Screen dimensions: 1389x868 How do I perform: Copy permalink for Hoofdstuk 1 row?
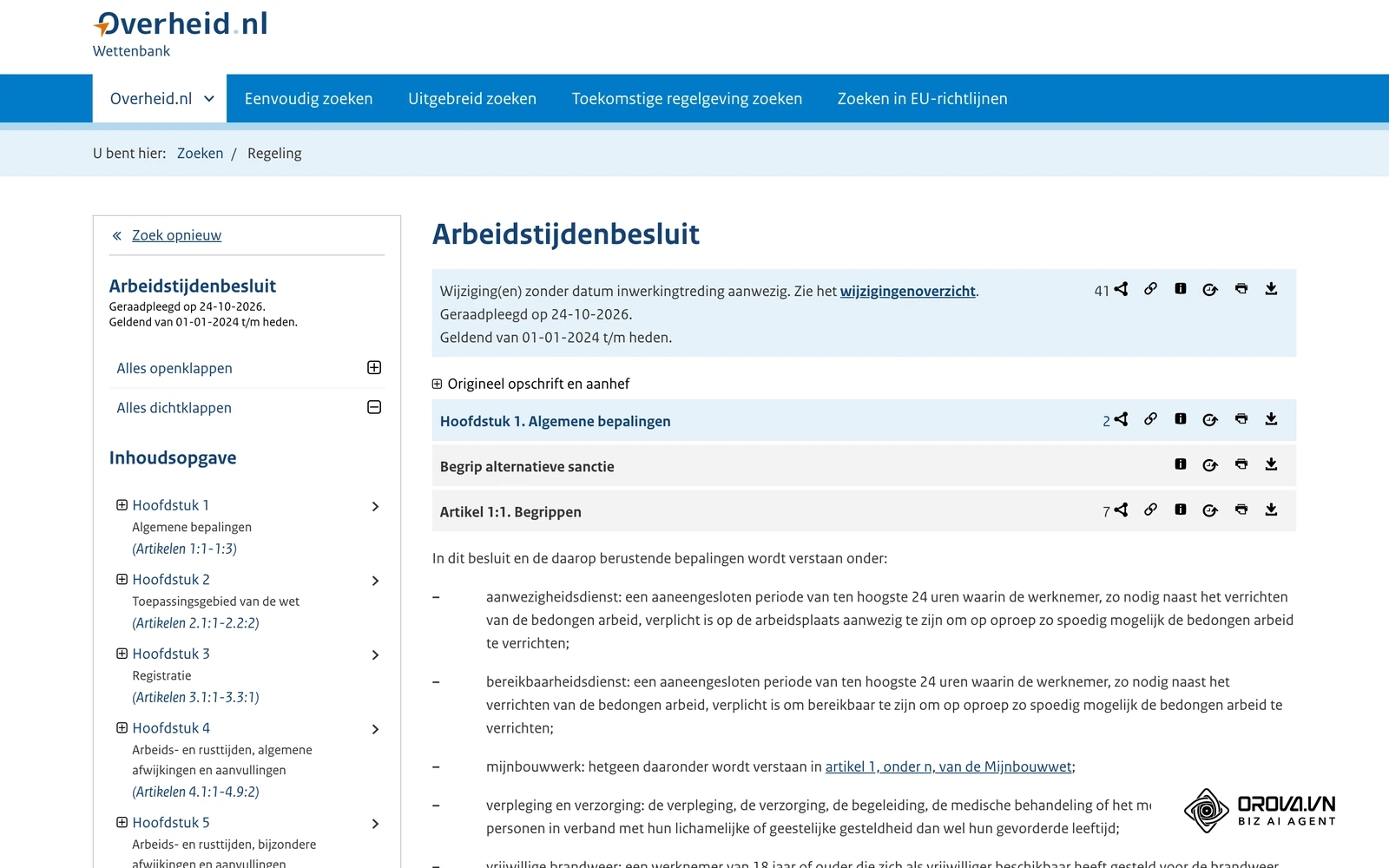click(x=1150, y=419)
